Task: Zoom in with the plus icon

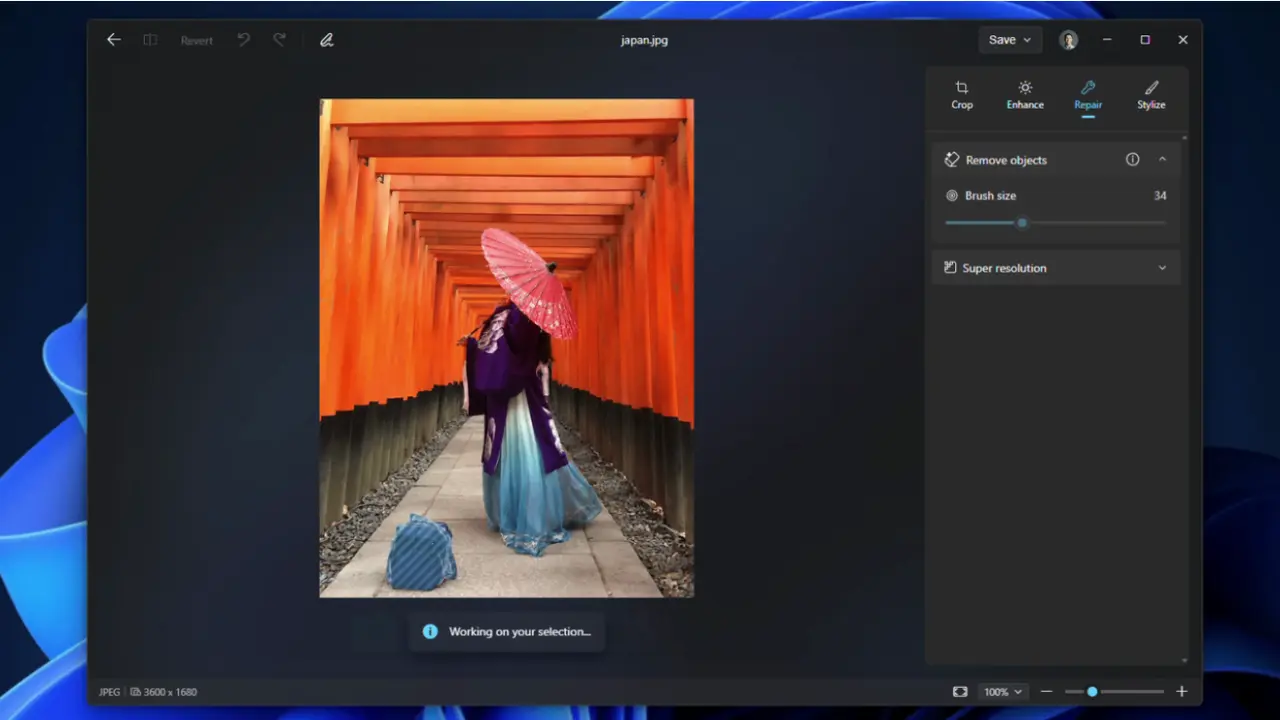Action: click(x=1181, y=691)
